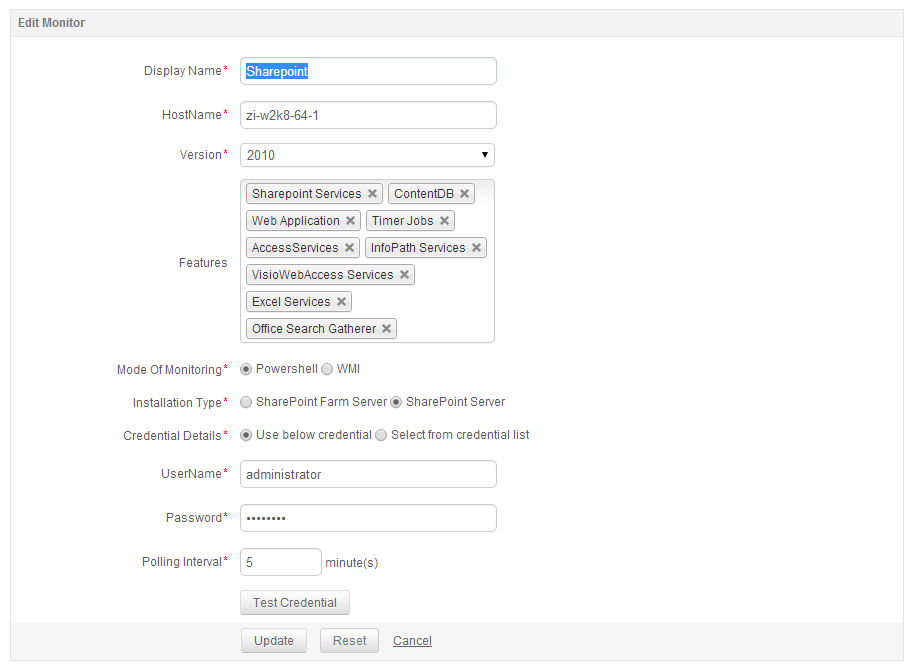This screenshot has height=672, width=912.
Task: Open the Version dropdown showing 2010
Action: 368,155
